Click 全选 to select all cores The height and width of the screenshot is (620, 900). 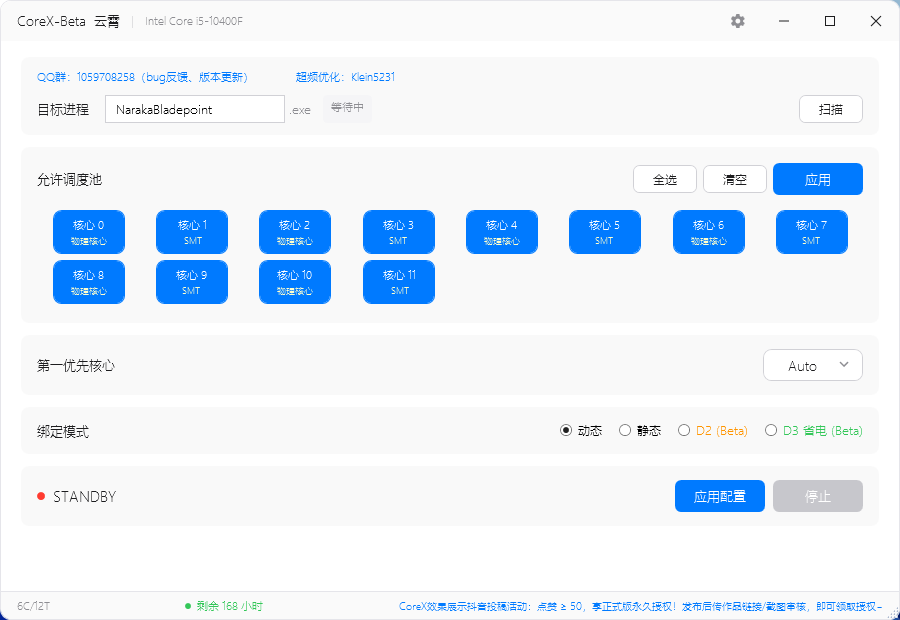pyautogui.click(x=664, y=179)
